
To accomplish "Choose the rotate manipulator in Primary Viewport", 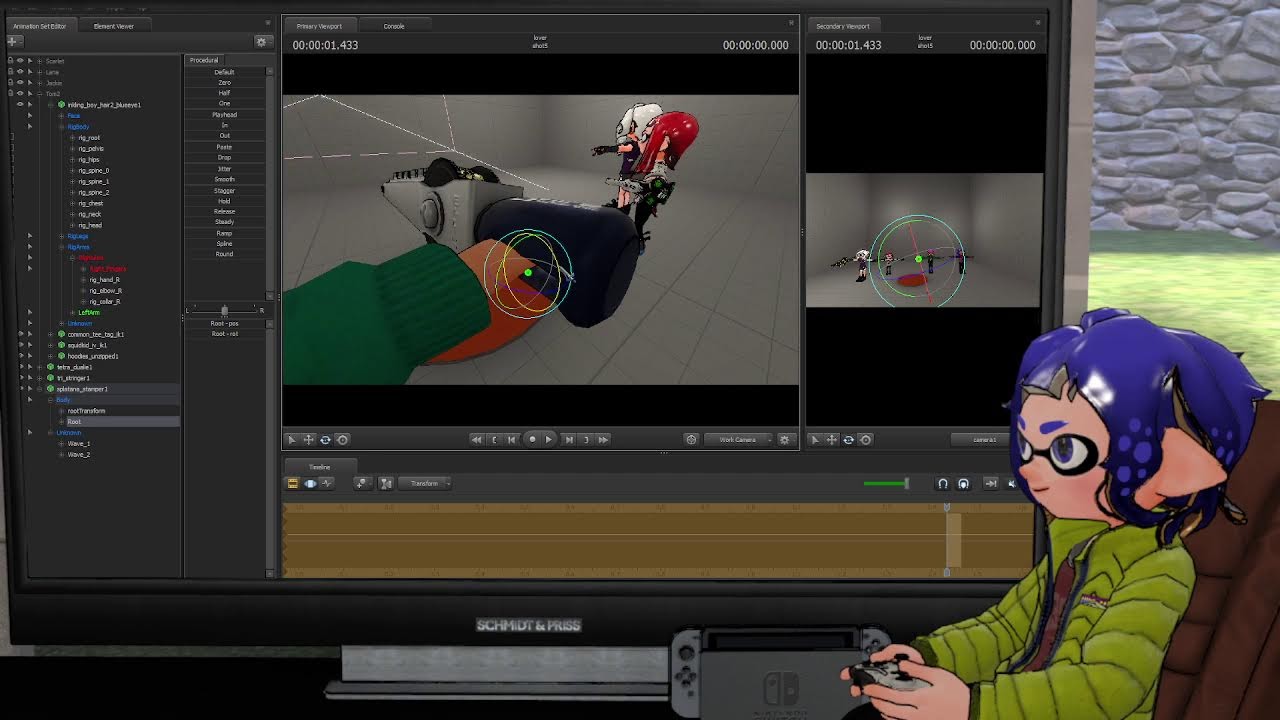I will click(325, 439).
